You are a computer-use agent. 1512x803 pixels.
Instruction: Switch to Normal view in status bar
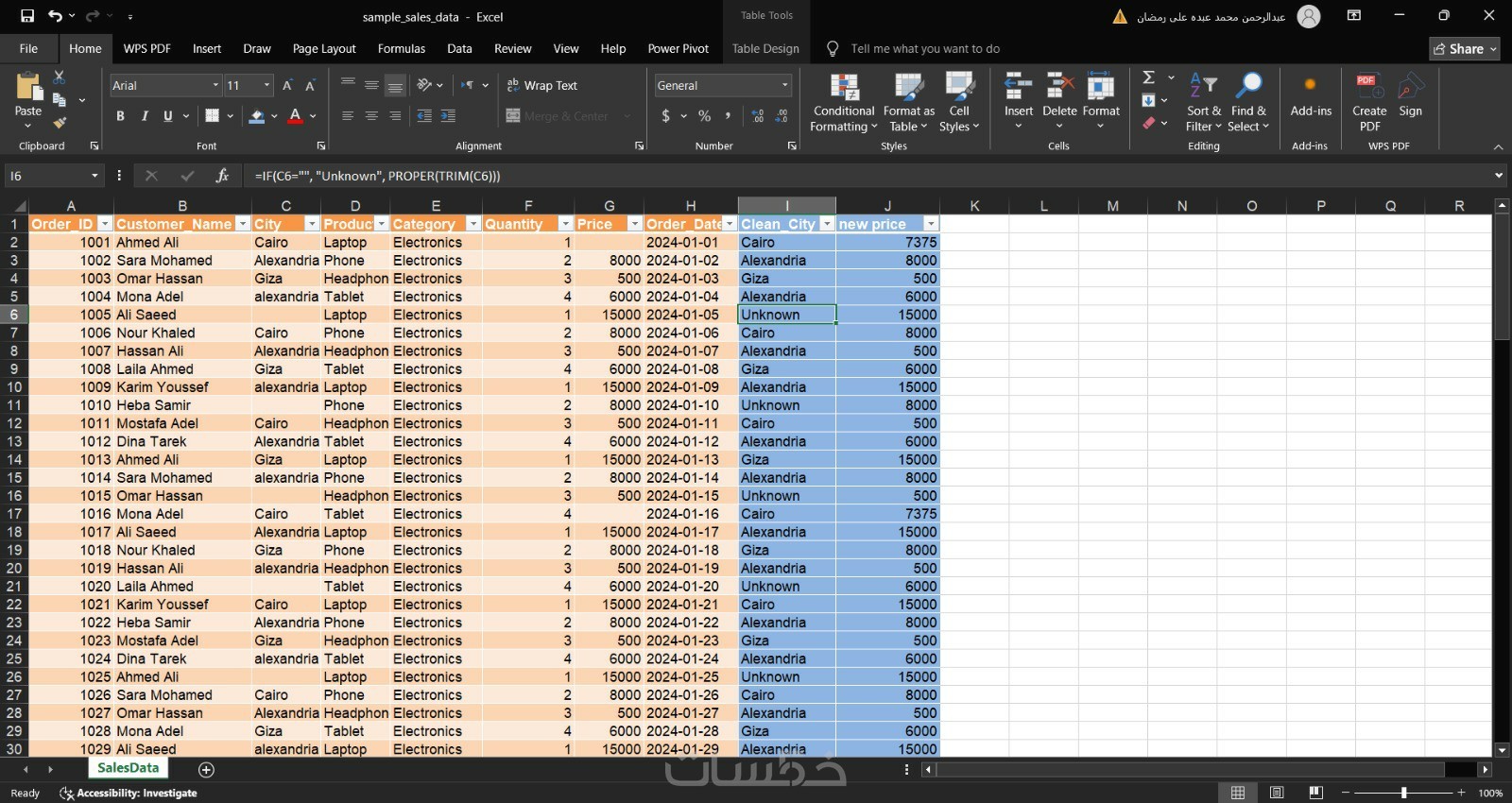point(1238,793)
